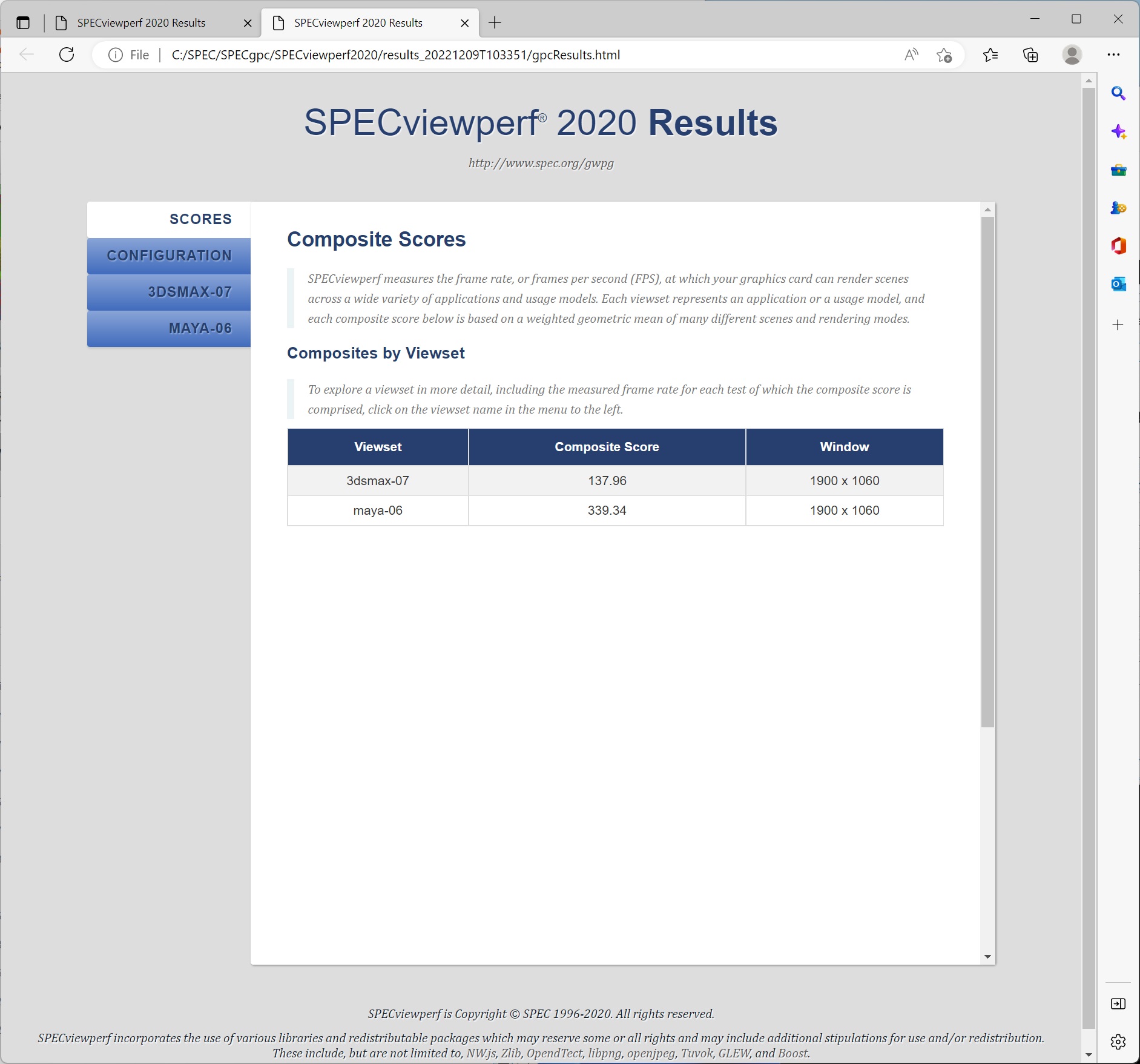Screen dimensions: 1140x1064
Task: Open a new tab with the plus button
Action: pyautogui.click(x=495, y=23)
